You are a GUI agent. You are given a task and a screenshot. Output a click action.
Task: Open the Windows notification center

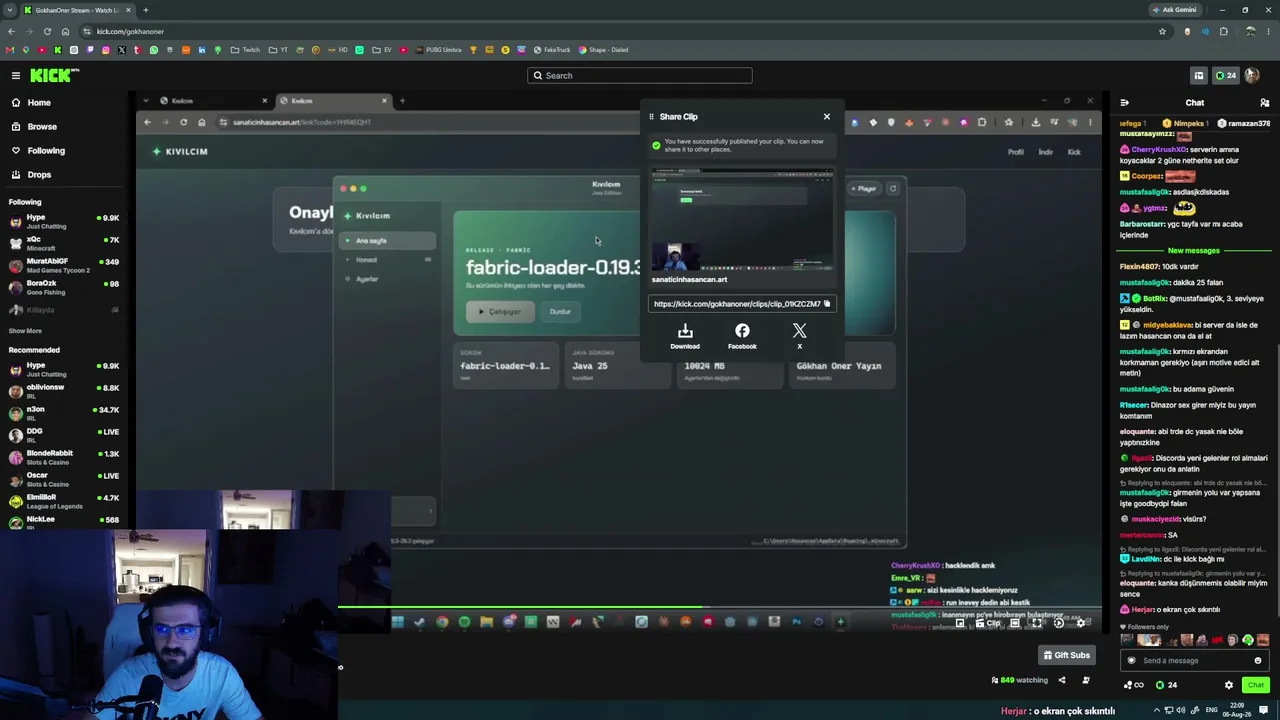point(1264,710)
